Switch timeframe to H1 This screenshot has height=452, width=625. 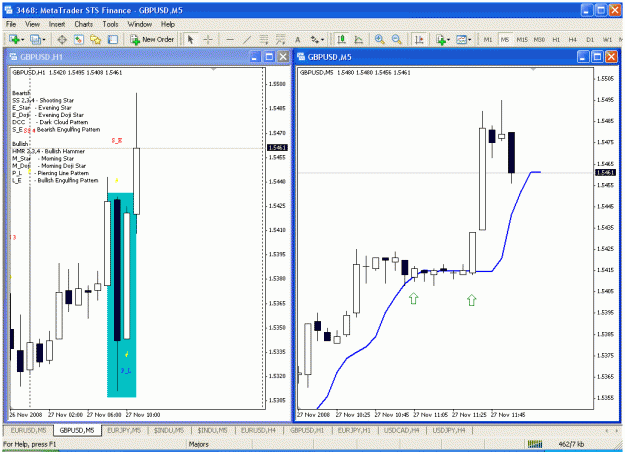(556, 39)
